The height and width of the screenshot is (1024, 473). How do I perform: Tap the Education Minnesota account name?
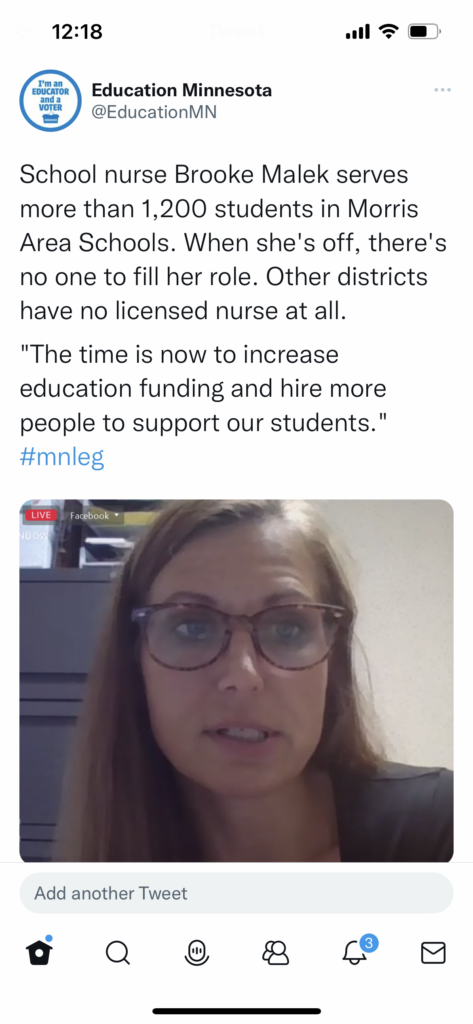[x=182, y=90]
